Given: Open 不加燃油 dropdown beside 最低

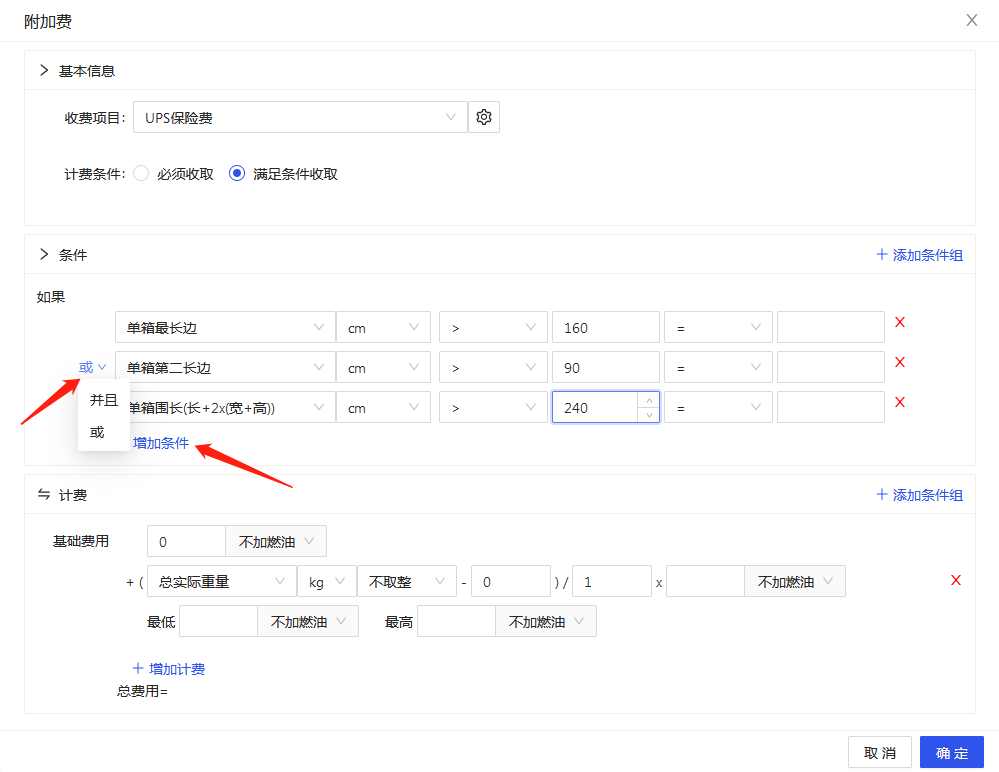Looking at the screenshot, I should [308, 621].
